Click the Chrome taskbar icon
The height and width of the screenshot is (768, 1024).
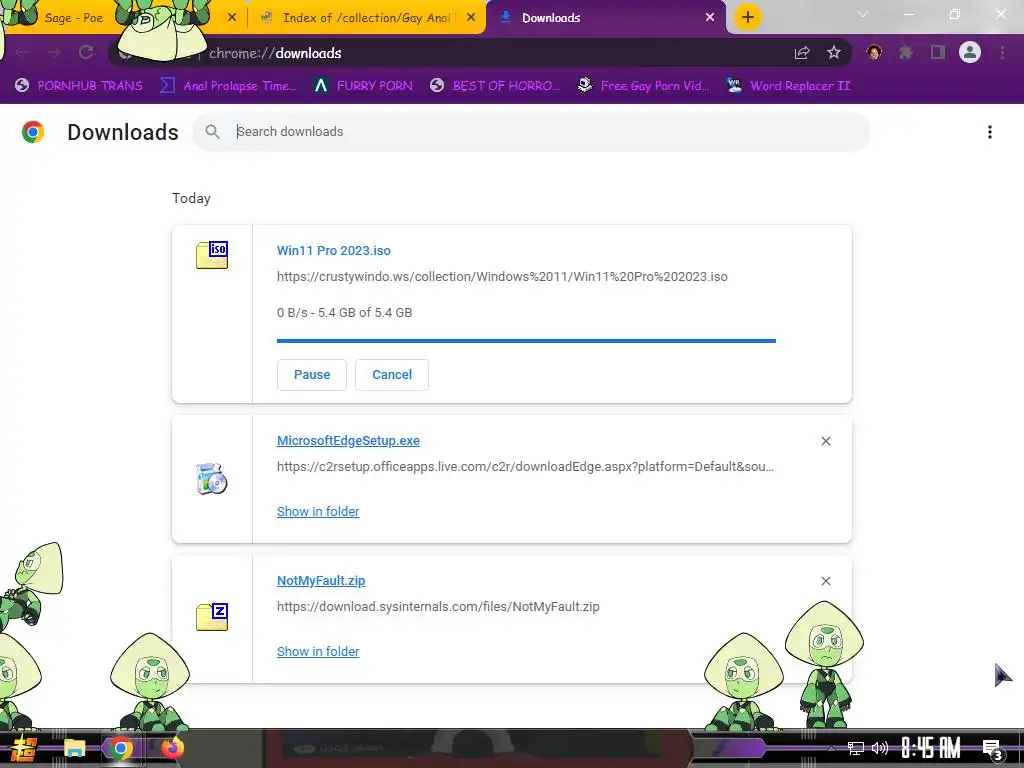tap(121, 748)
